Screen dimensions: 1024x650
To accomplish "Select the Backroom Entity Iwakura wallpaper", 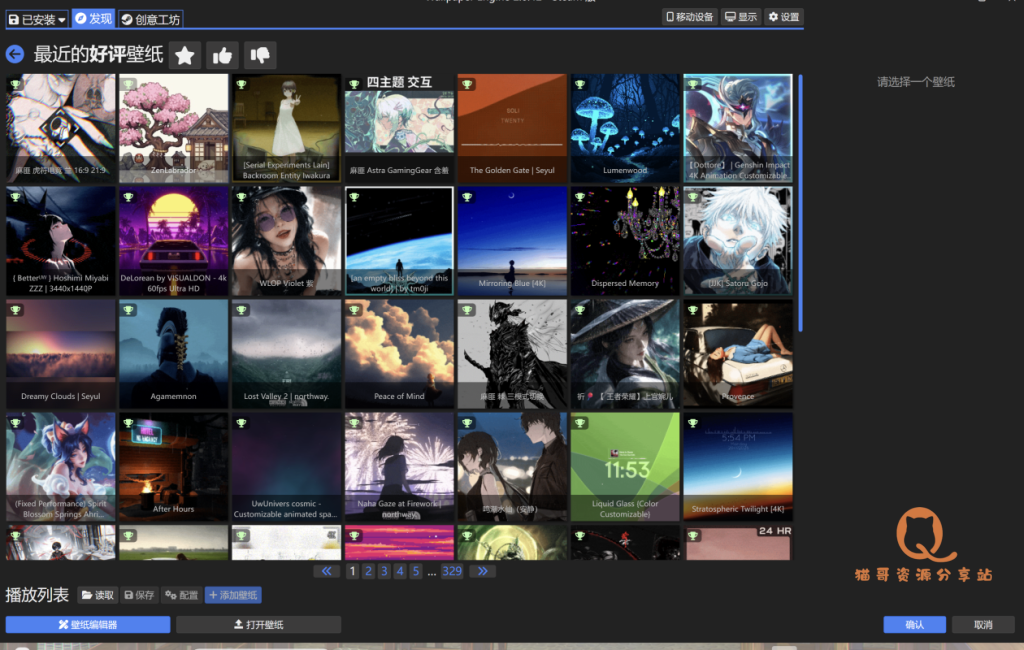I will [286, 128].
